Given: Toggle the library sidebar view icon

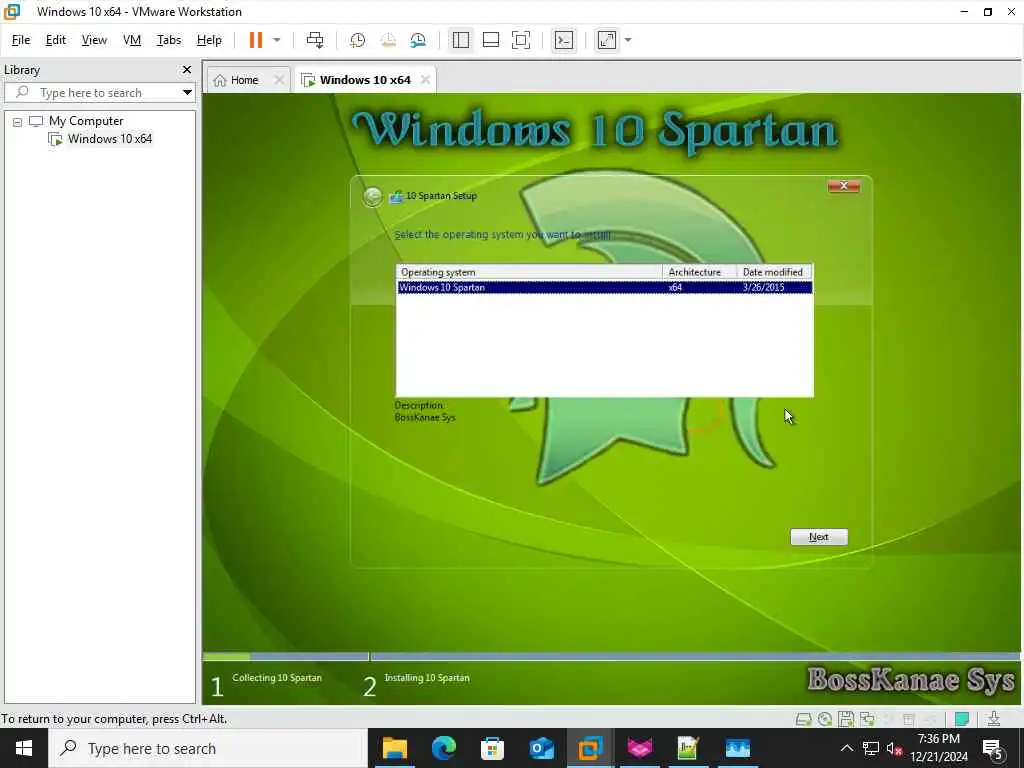Looking at the screenshot, I should point(460,40).
